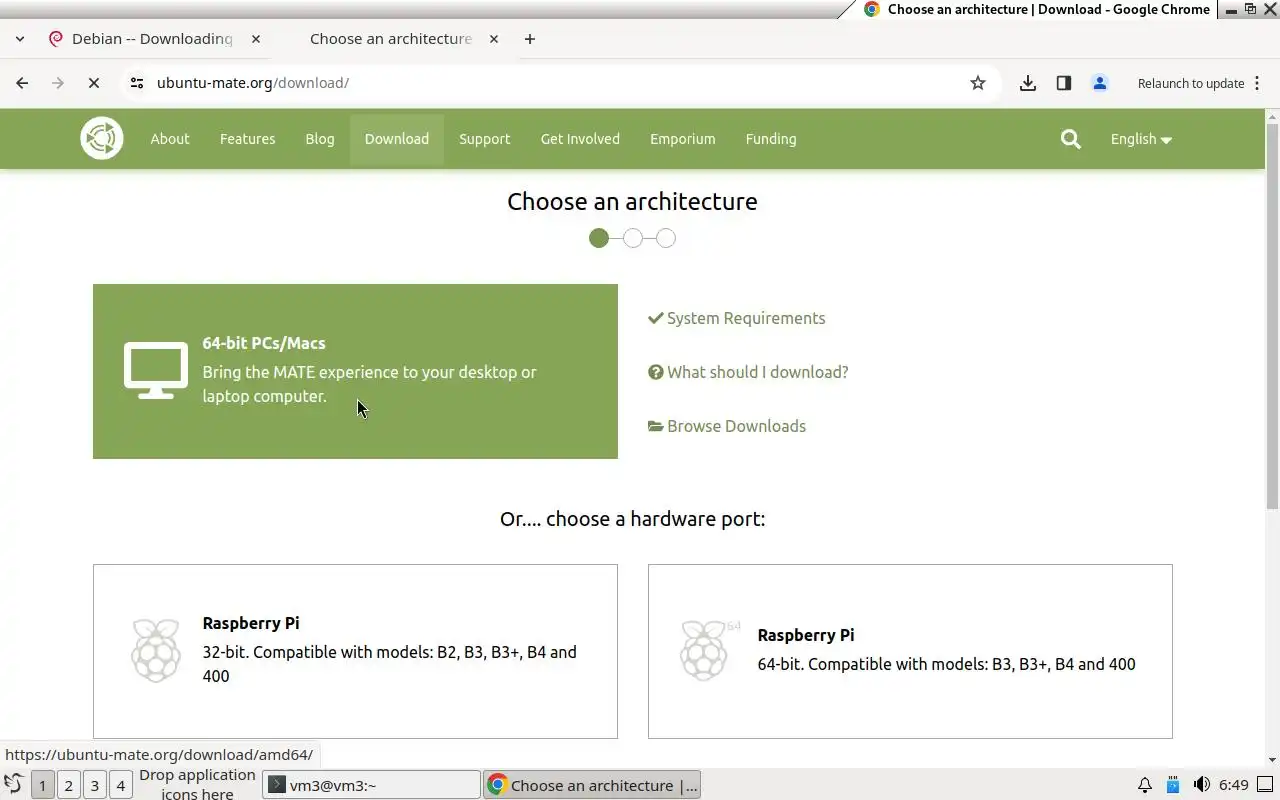Screen dimensions: 1280x800
Task: Click the 32-bit Raspberry Pi logo icon
Action: 156,650
